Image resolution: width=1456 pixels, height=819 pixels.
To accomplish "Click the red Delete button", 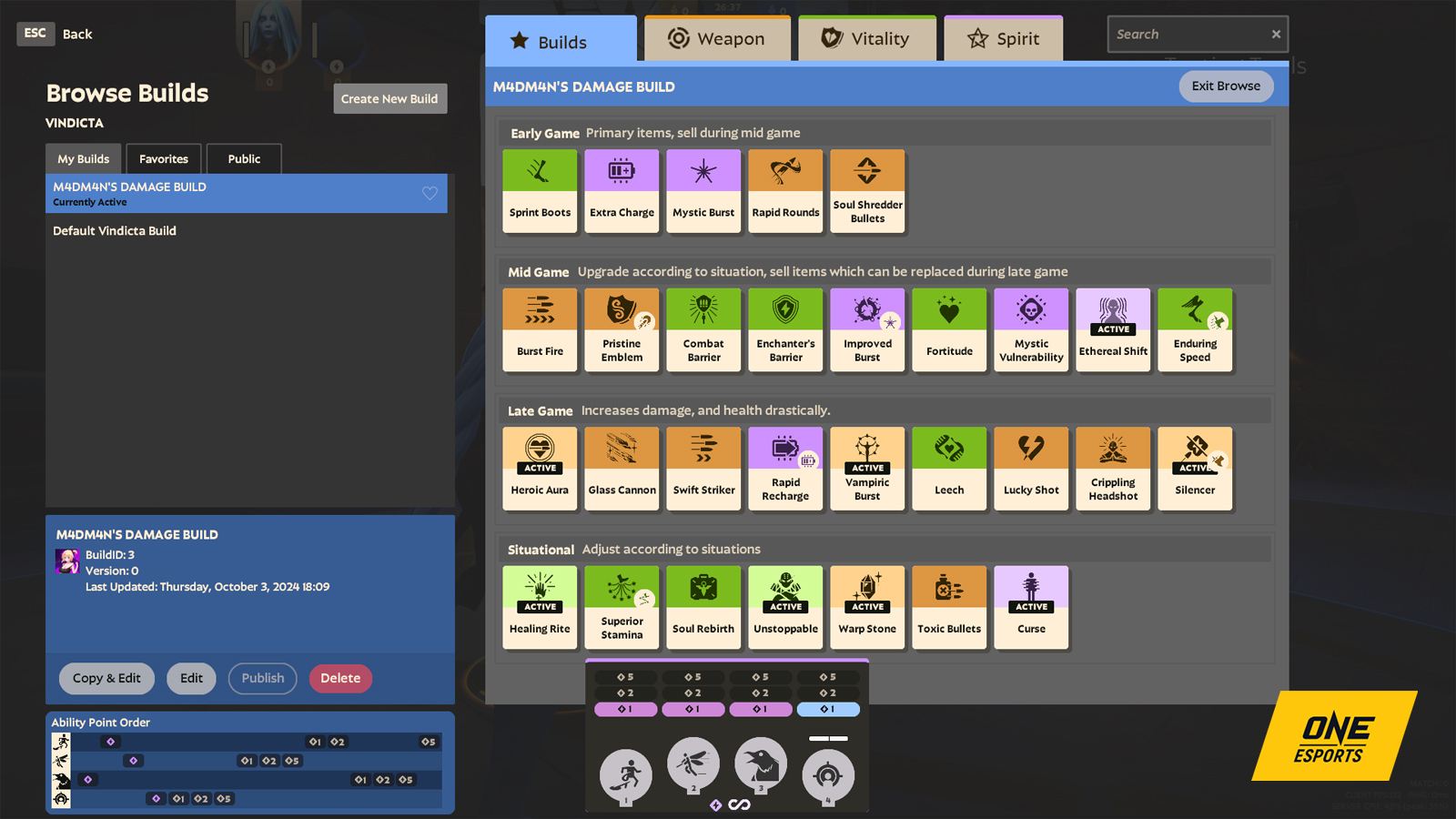I will coord(340,678).
